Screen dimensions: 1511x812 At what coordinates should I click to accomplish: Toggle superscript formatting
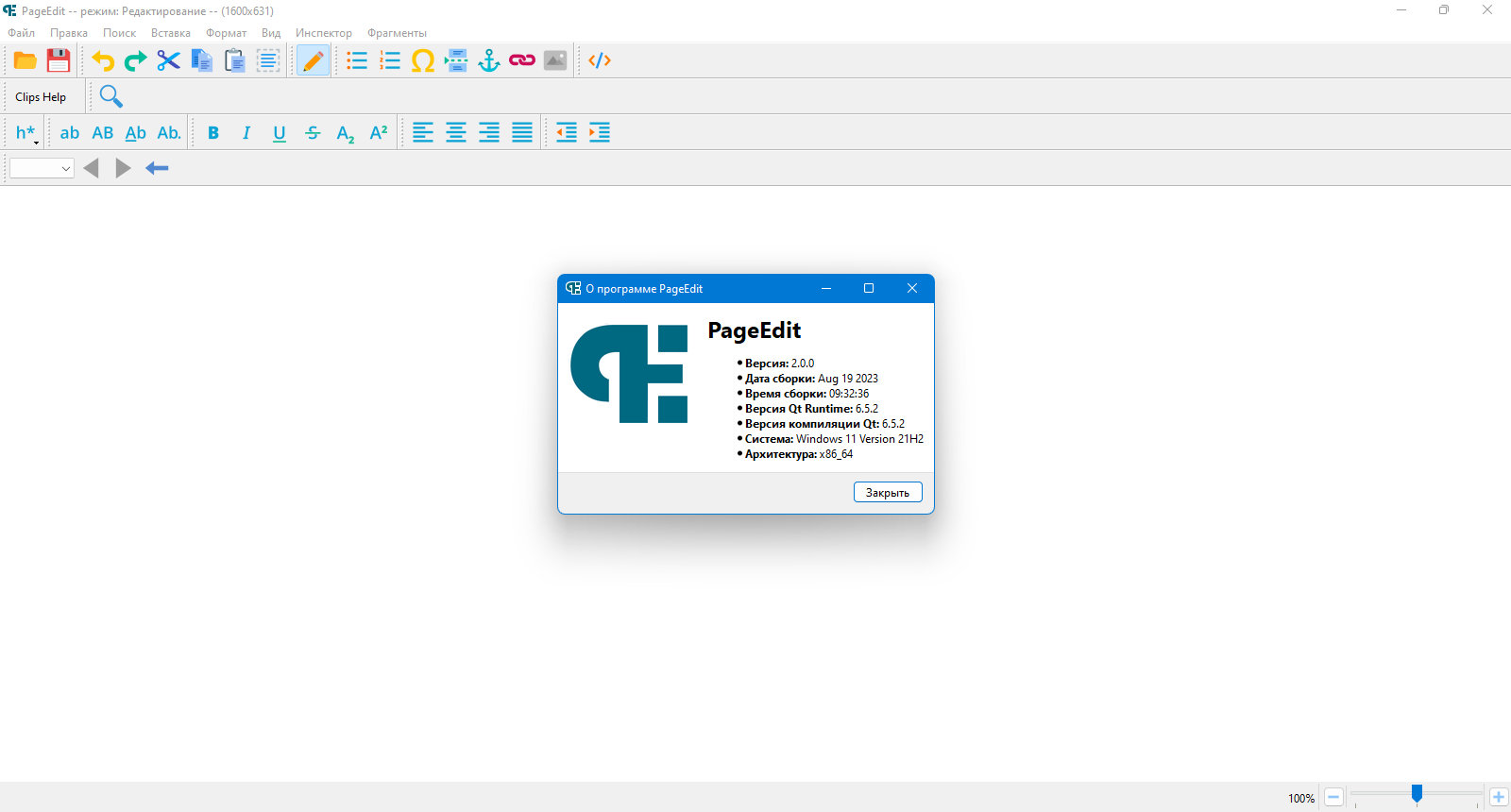point(379,133)
